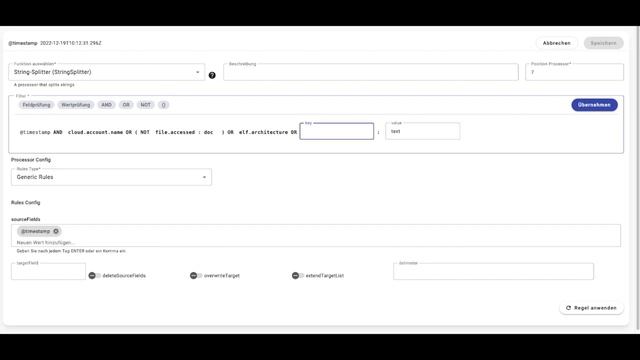Open the String-Splitter function dropdown
Viewport: 640px width, 360px height.
(x=107, y=72)
